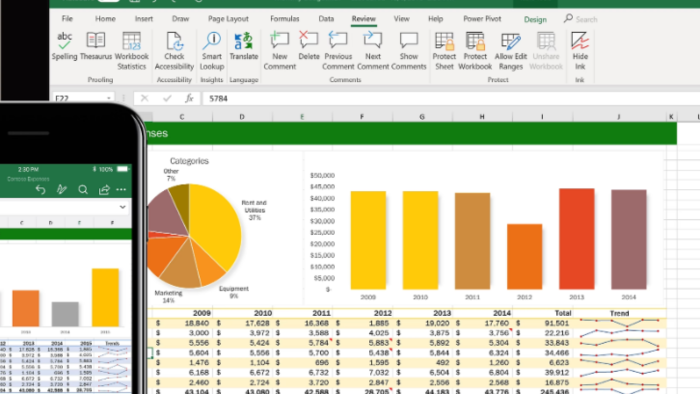The width and height of the screenshot is (700, 394).
Task: Tap the draw pen icon on the phone
Action: 62,190
